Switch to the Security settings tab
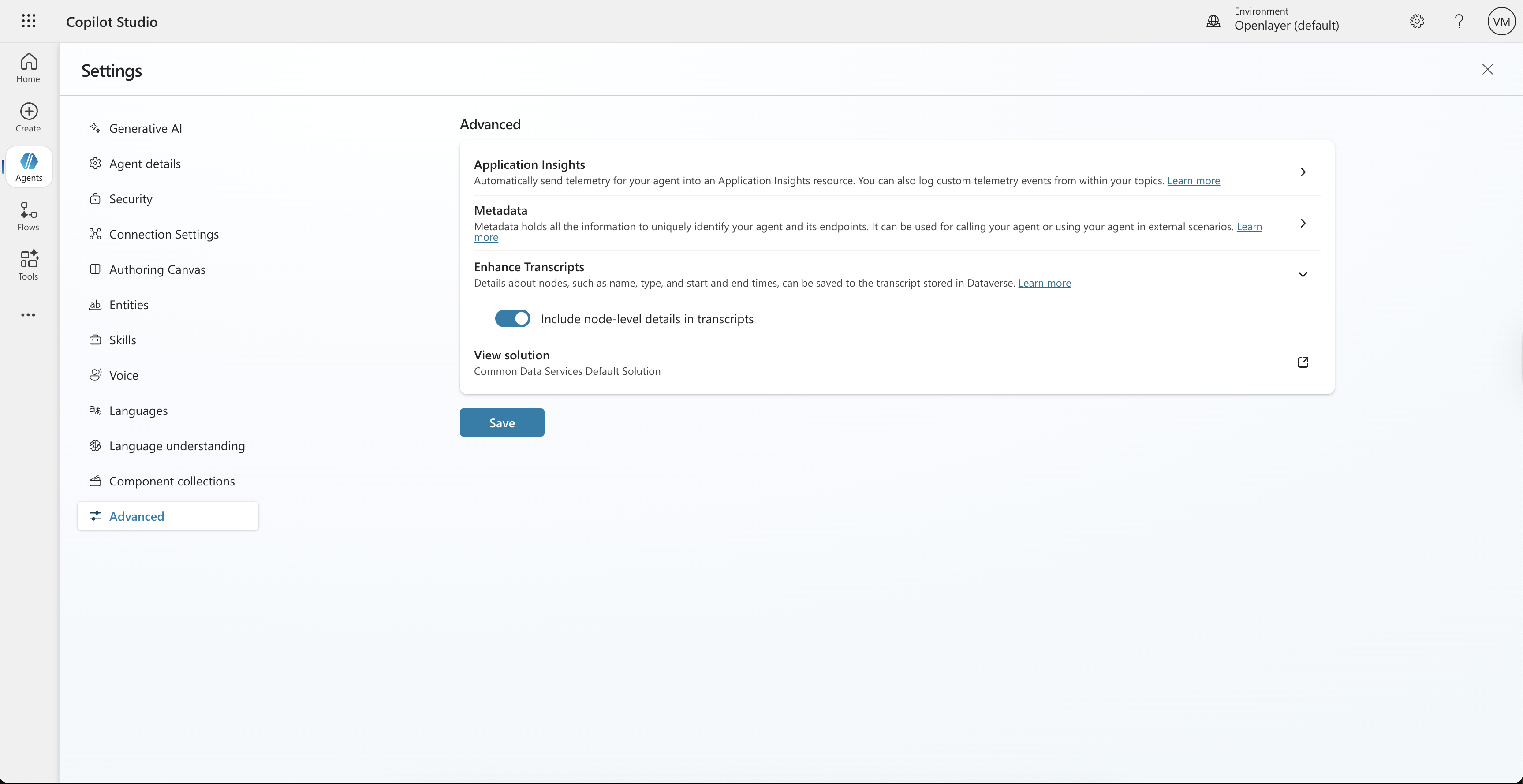 130,199
